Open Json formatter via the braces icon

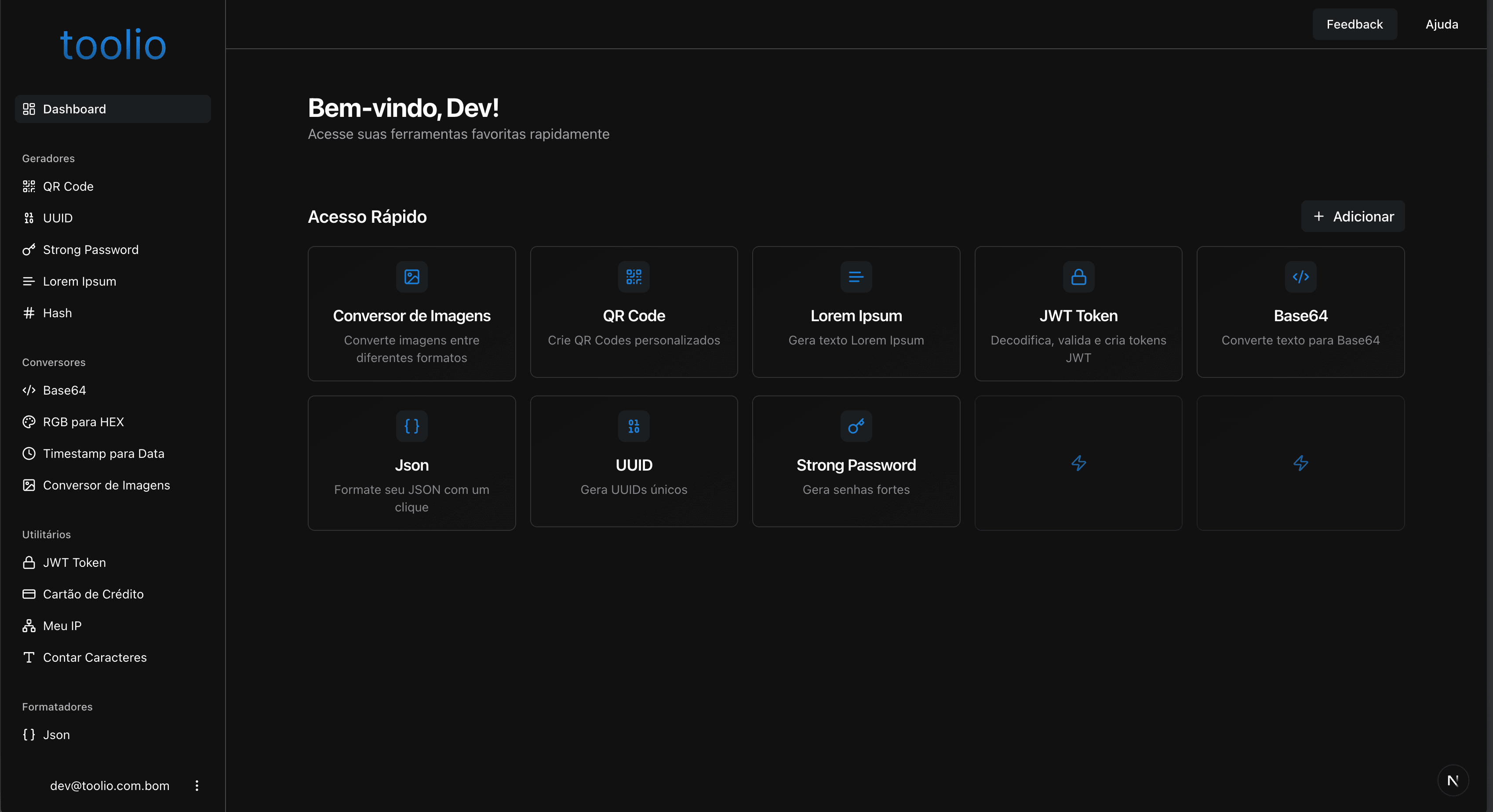[x=29, y=734]
